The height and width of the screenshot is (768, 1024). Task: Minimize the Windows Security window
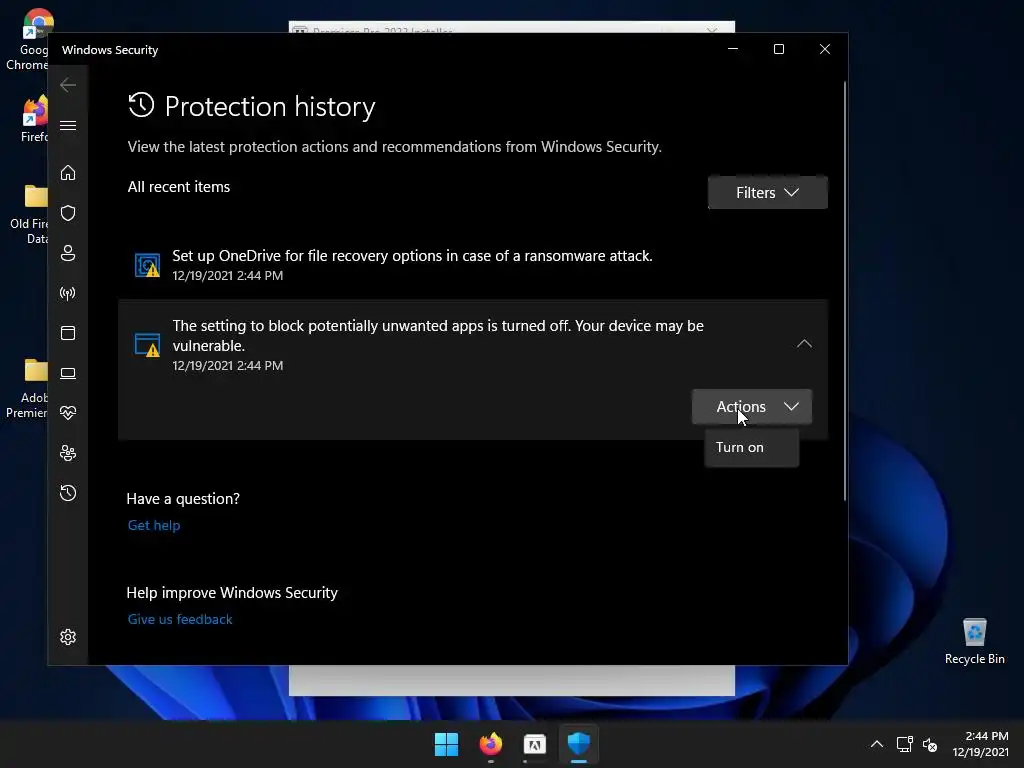point(733,49)
